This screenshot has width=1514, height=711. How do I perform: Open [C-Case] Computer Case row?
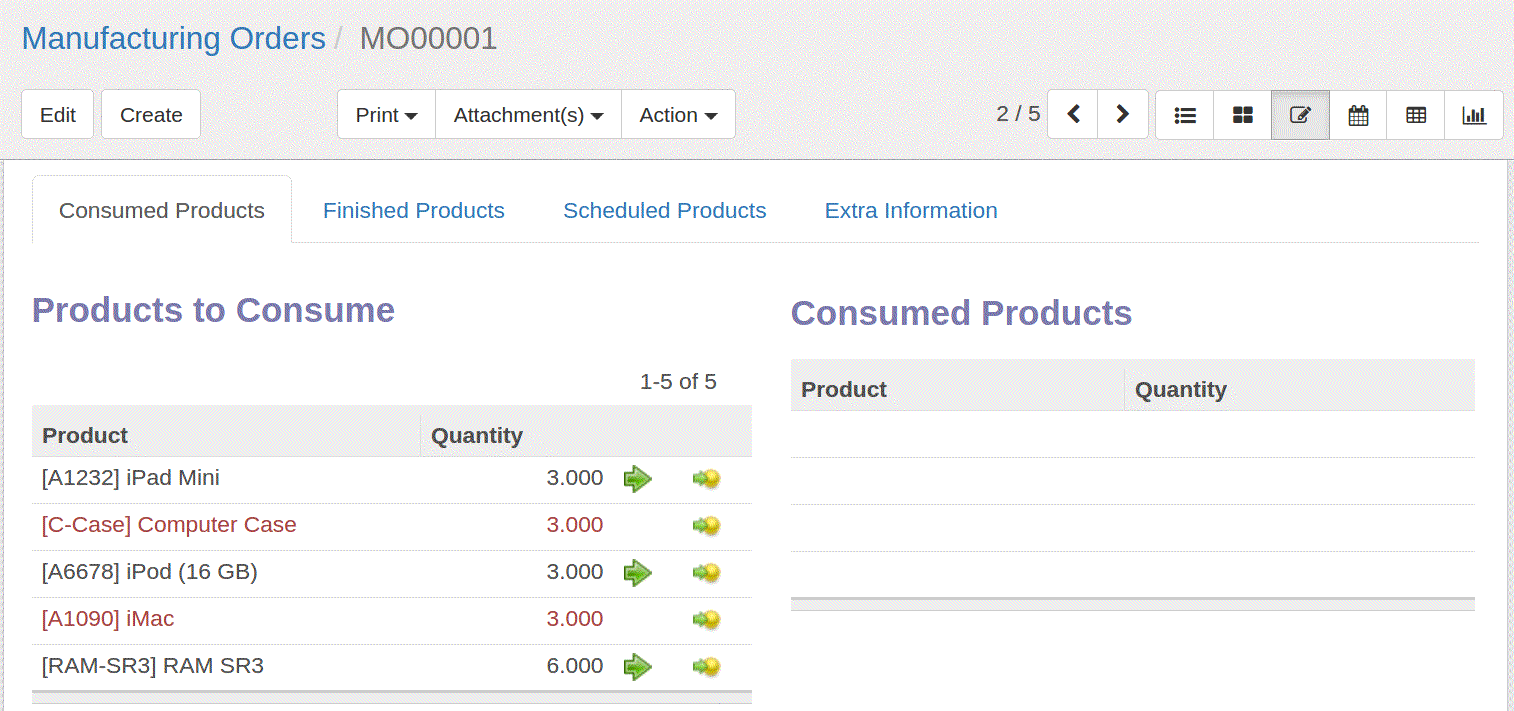click(392, 526)
